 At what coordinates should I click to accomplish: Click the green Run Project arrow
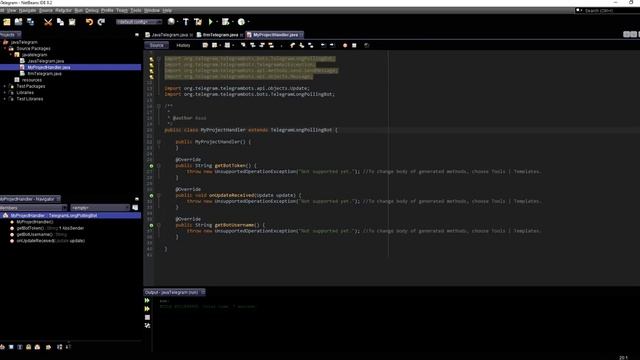(x=211, y=22)
